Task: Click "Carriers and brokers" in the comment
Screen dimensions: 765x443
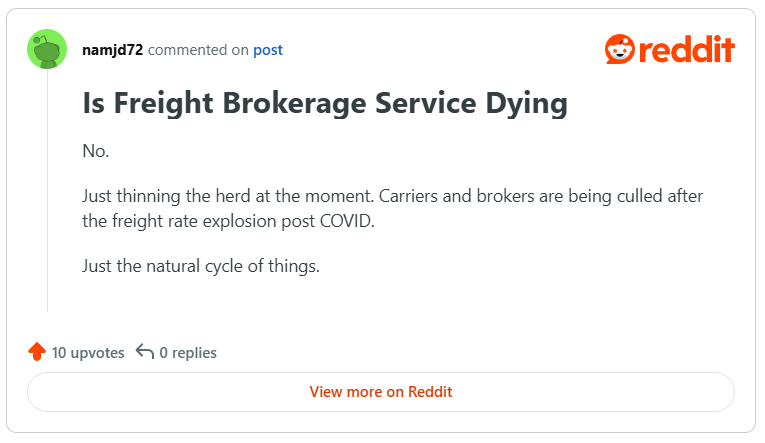Action: click(453, 195)
